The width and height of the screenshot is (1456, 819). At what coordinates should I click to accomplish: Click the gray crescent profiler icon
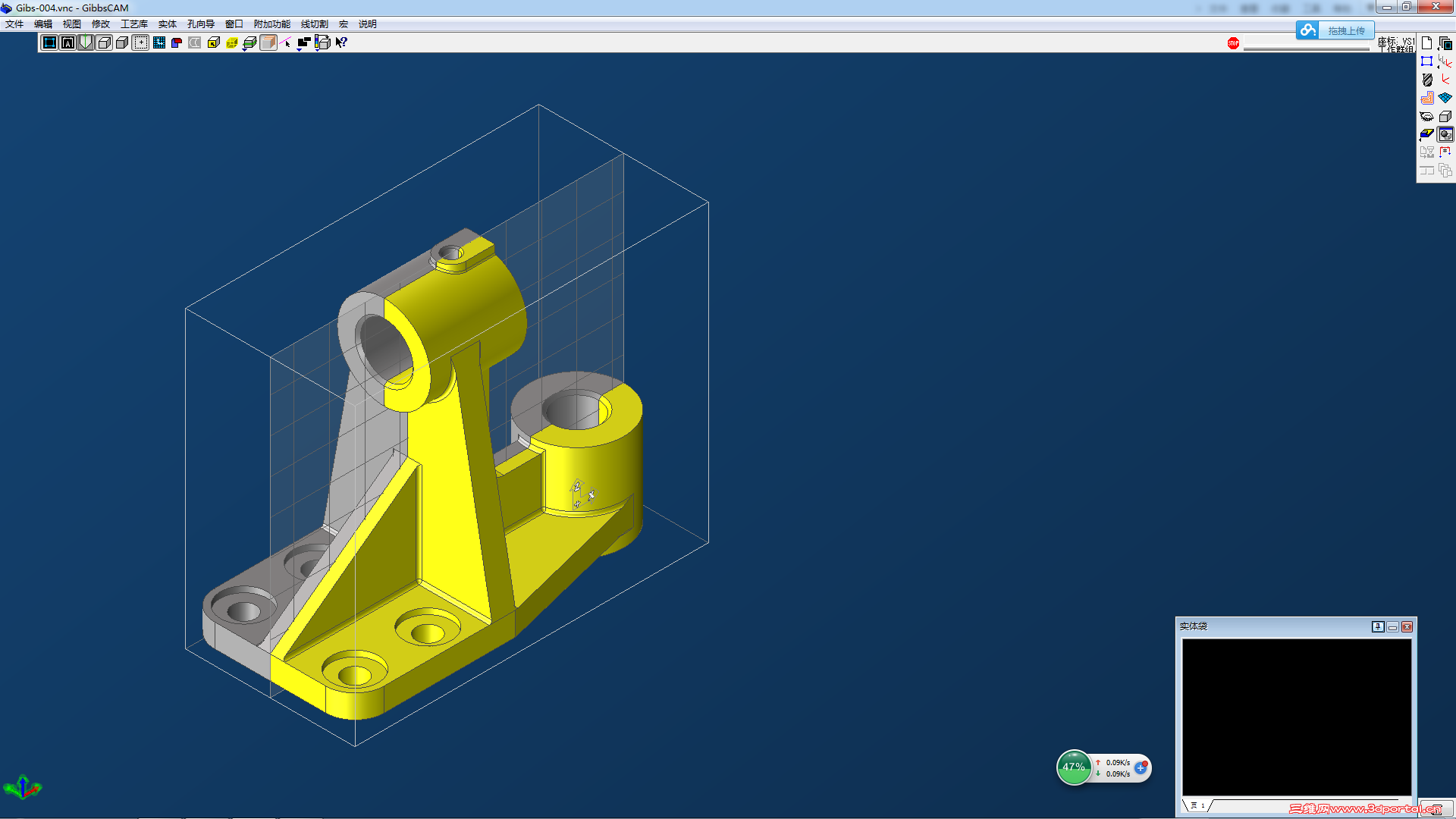195,42
